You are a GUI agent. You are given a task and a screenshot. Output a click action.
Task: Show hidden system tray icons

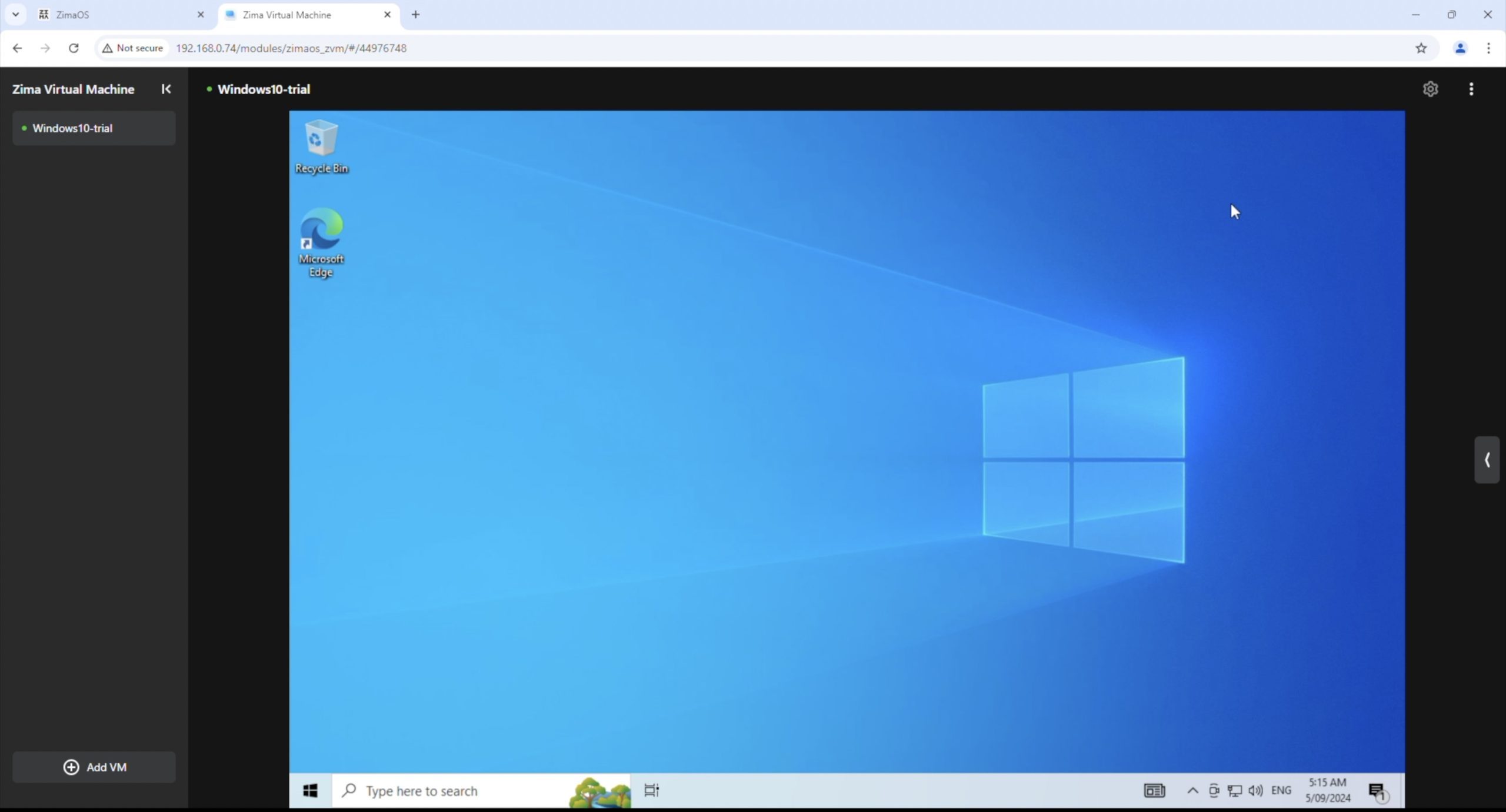click(1192, 791)
